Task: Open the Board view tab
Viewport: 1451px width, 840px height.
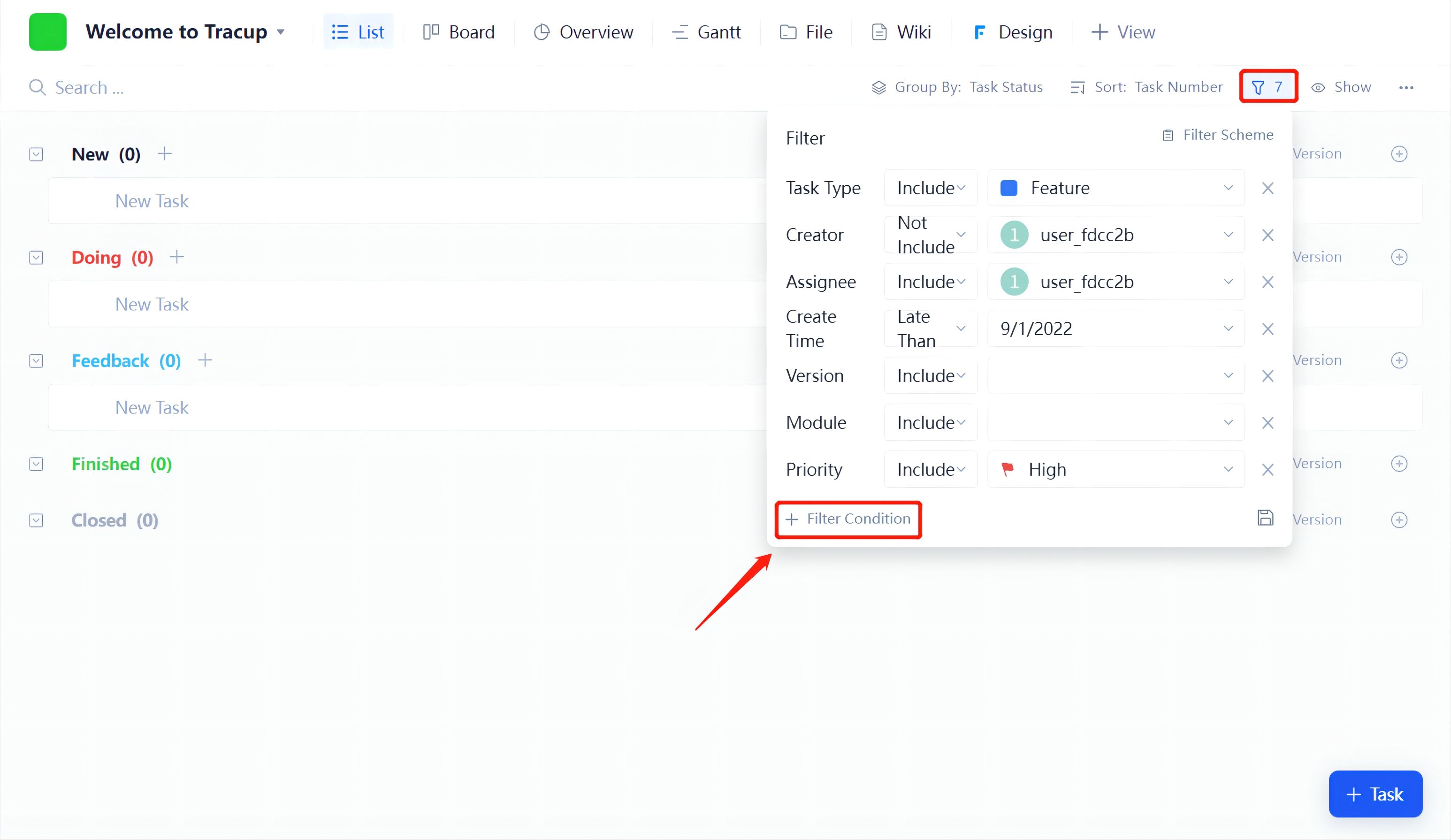Action: pyautogui.click(x=459, y=32)
